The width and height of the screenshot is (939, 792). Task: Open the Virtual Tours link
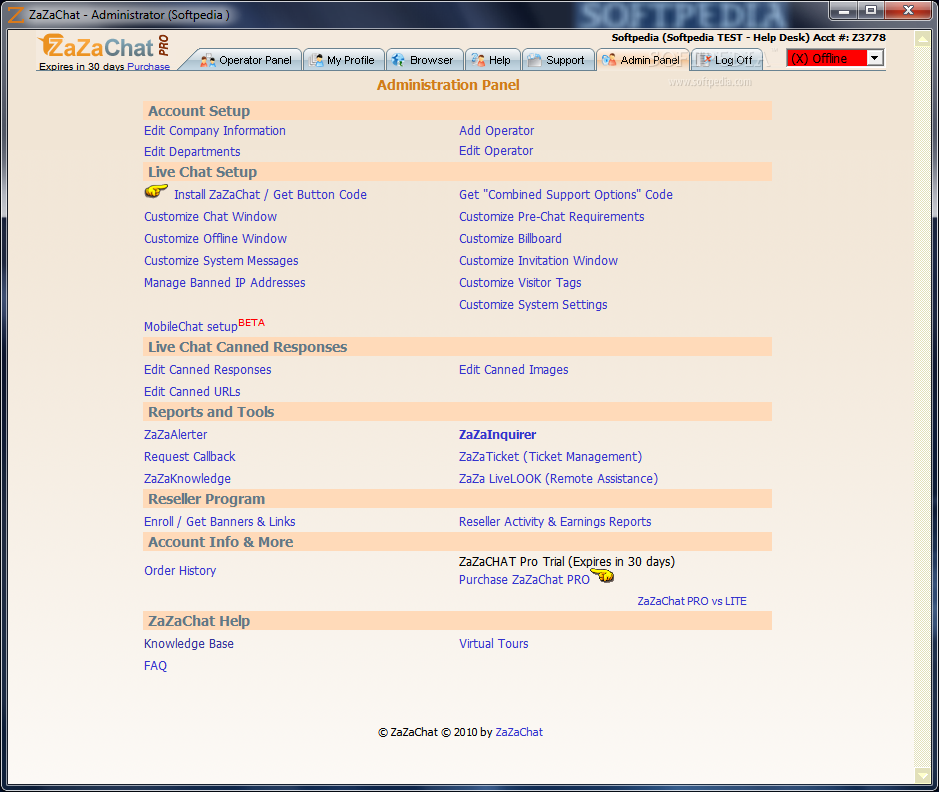point(493,644)
